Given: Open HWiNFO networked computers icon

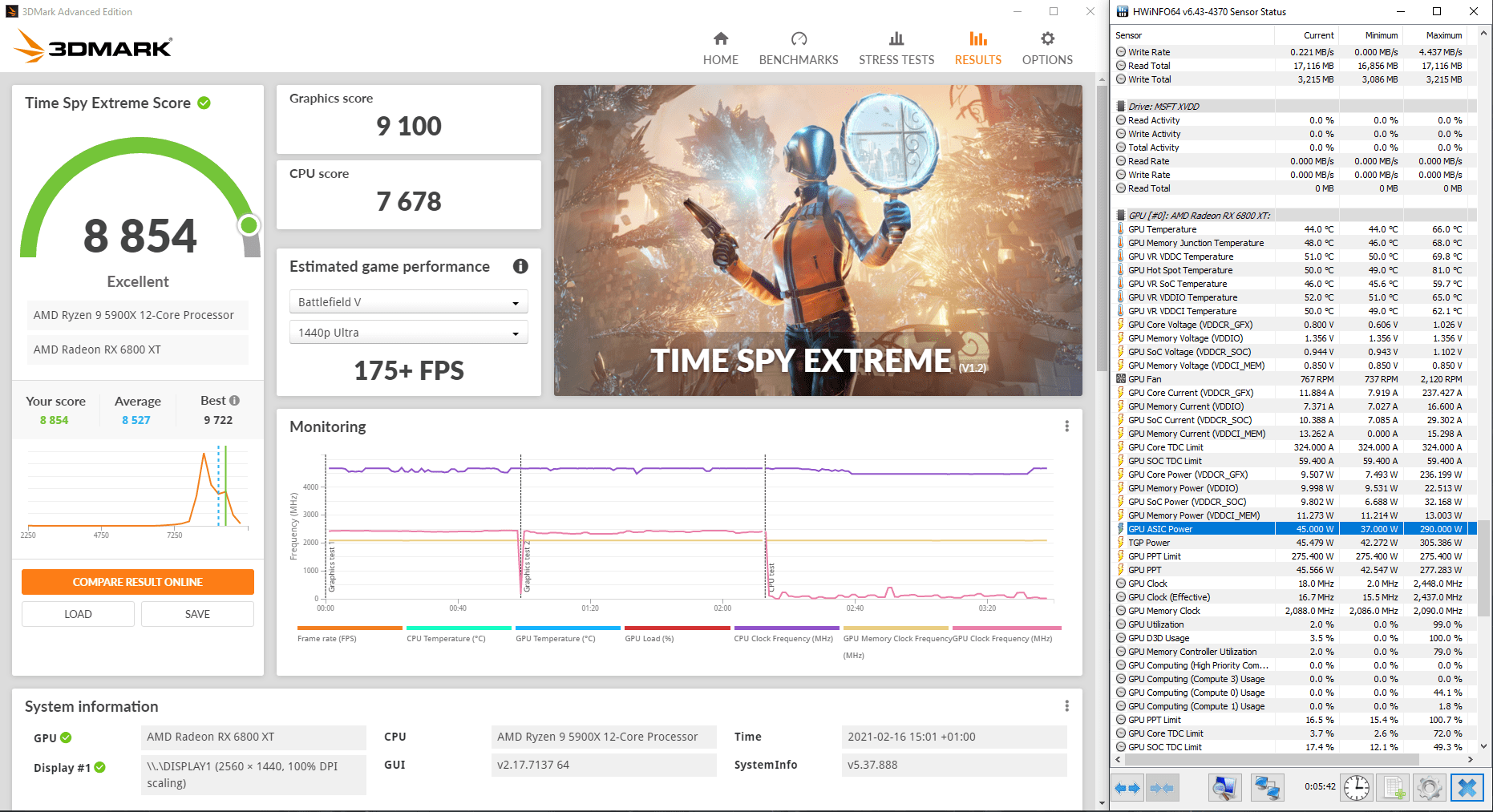Looking at the screenshot, I should click(1267, 788).
